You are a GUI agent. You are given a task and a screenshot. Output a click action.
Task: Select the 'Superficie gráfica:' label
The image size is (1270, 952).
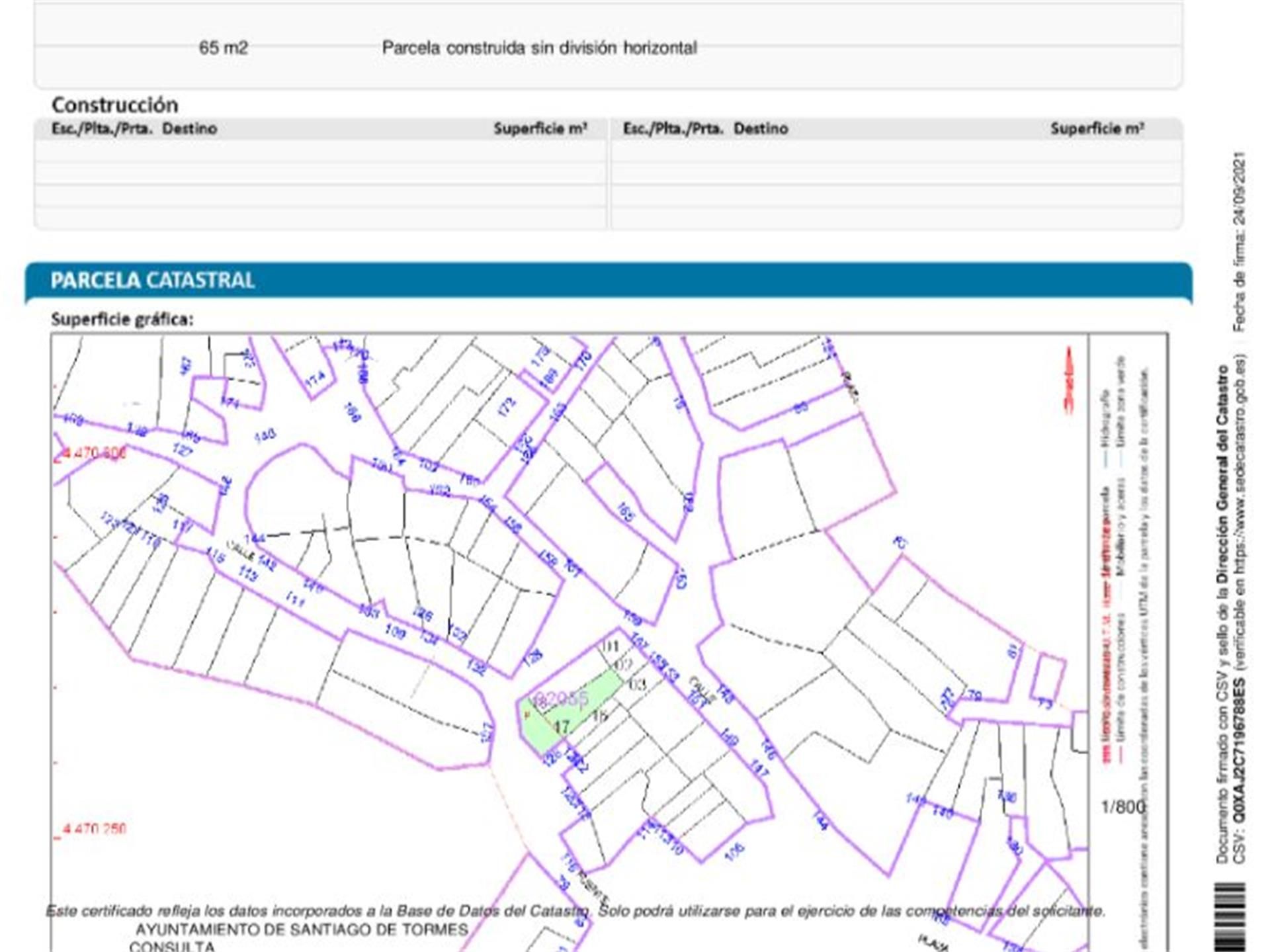coord(122,320)
